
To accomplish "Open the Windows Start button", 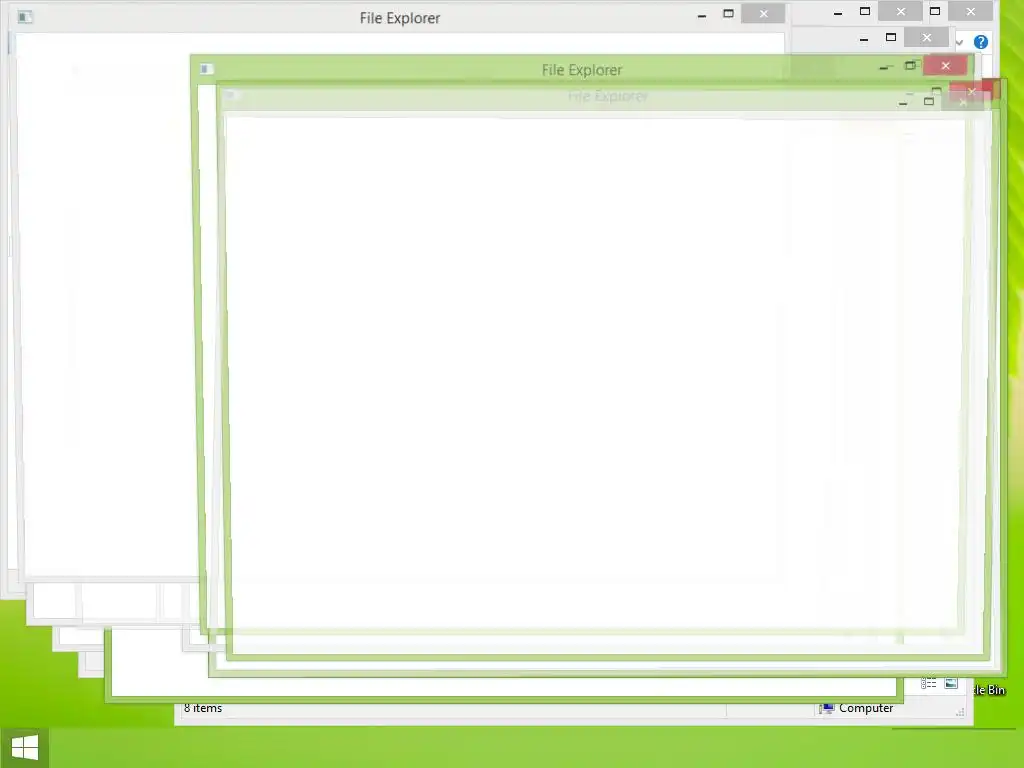I will tap(24, 748).
